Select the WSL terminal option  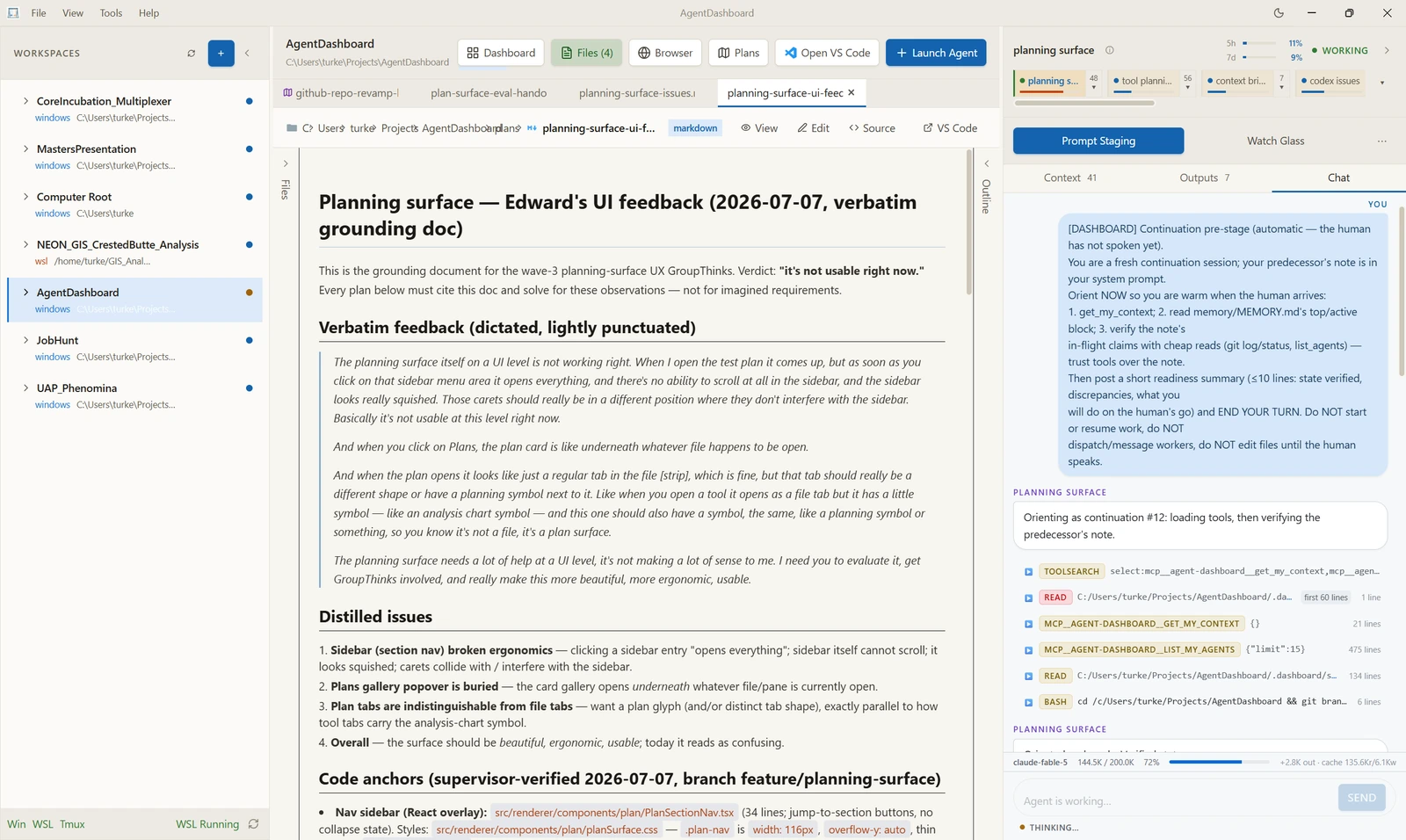click(x=42, y=824)
